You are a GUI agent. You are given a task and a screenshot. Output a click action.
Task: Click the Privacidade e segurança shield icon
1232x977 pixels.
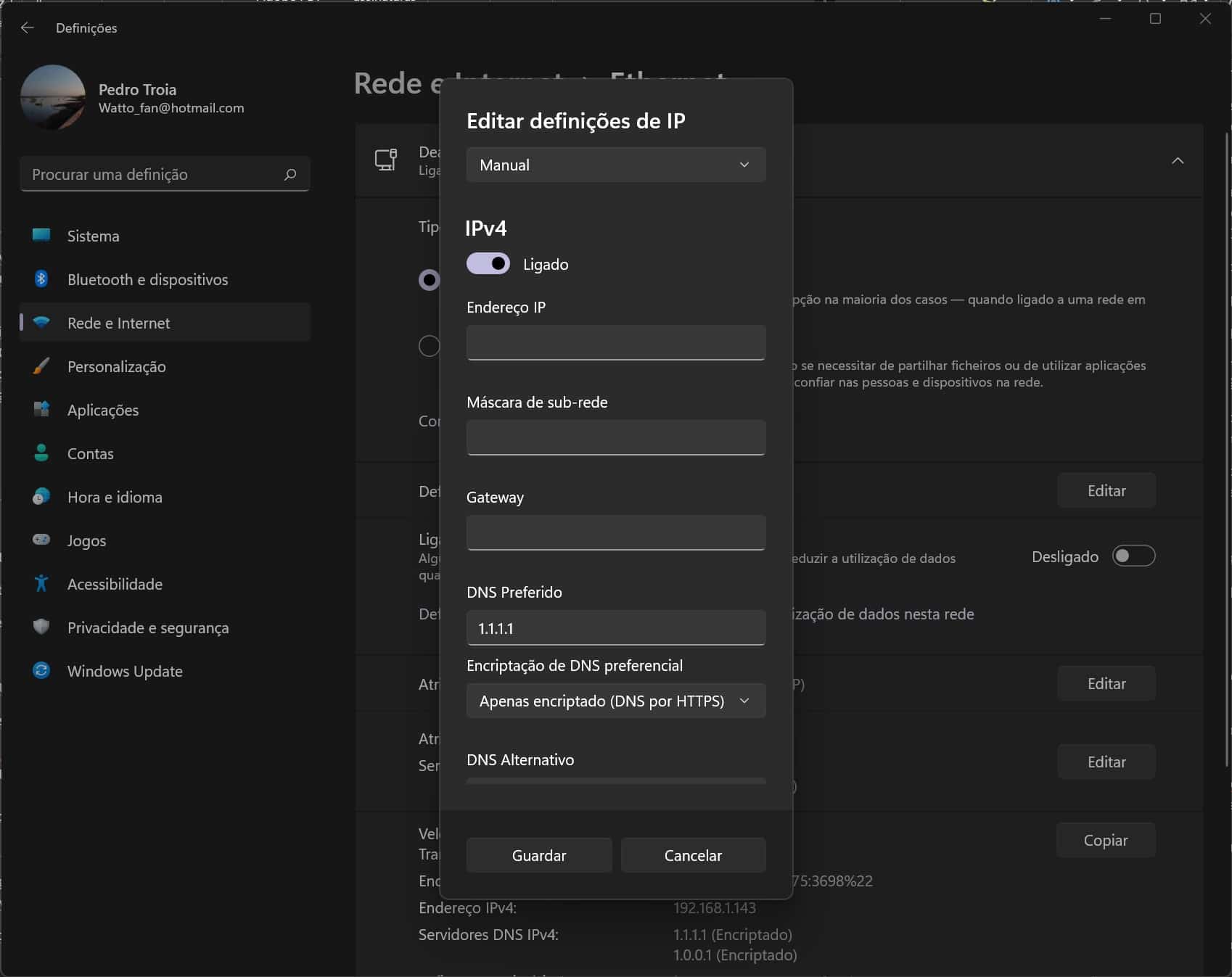coord(41,627)
